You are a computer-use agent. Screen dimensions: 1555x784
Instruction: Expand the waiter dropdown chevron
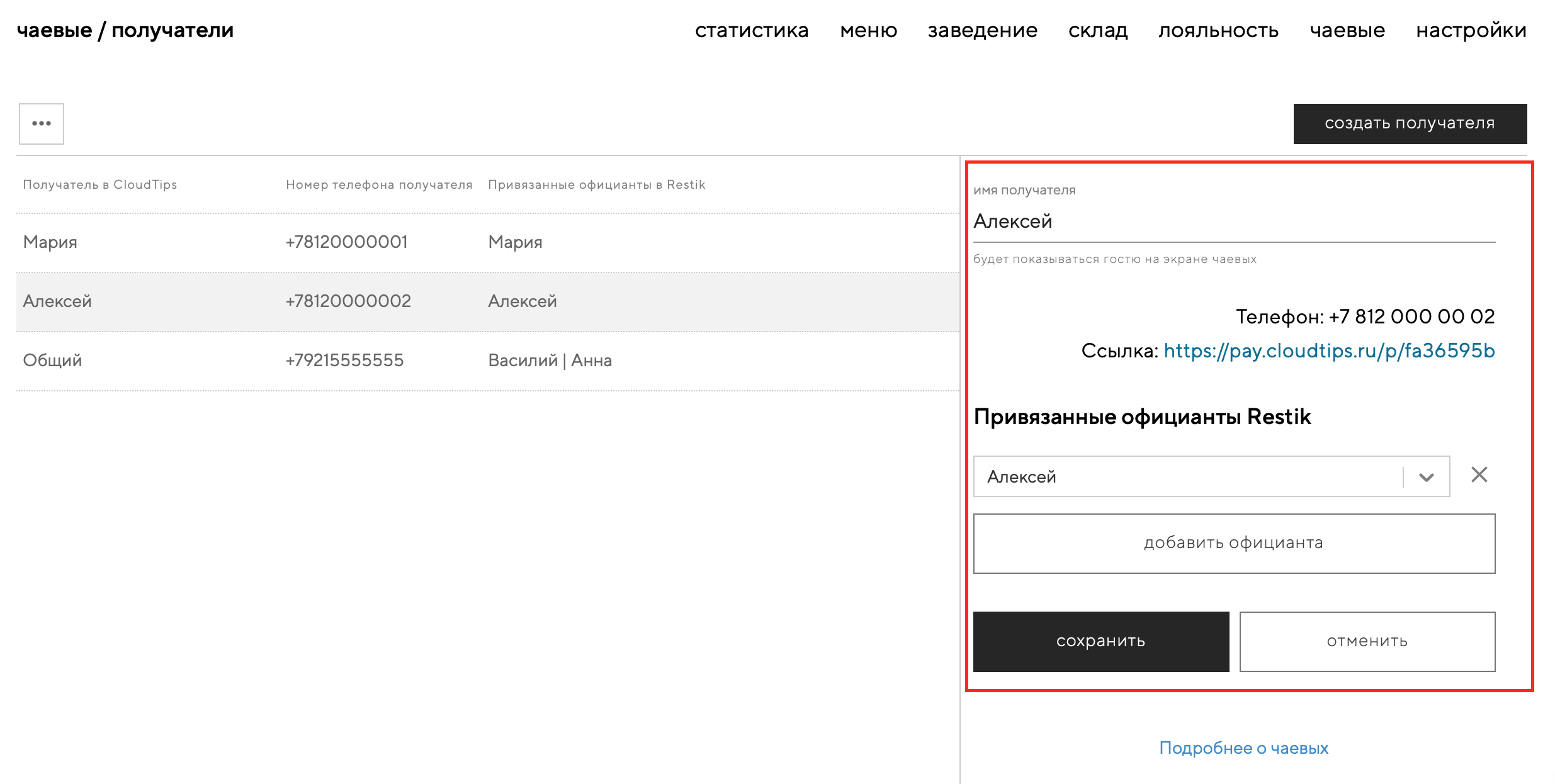[1427, 477]
